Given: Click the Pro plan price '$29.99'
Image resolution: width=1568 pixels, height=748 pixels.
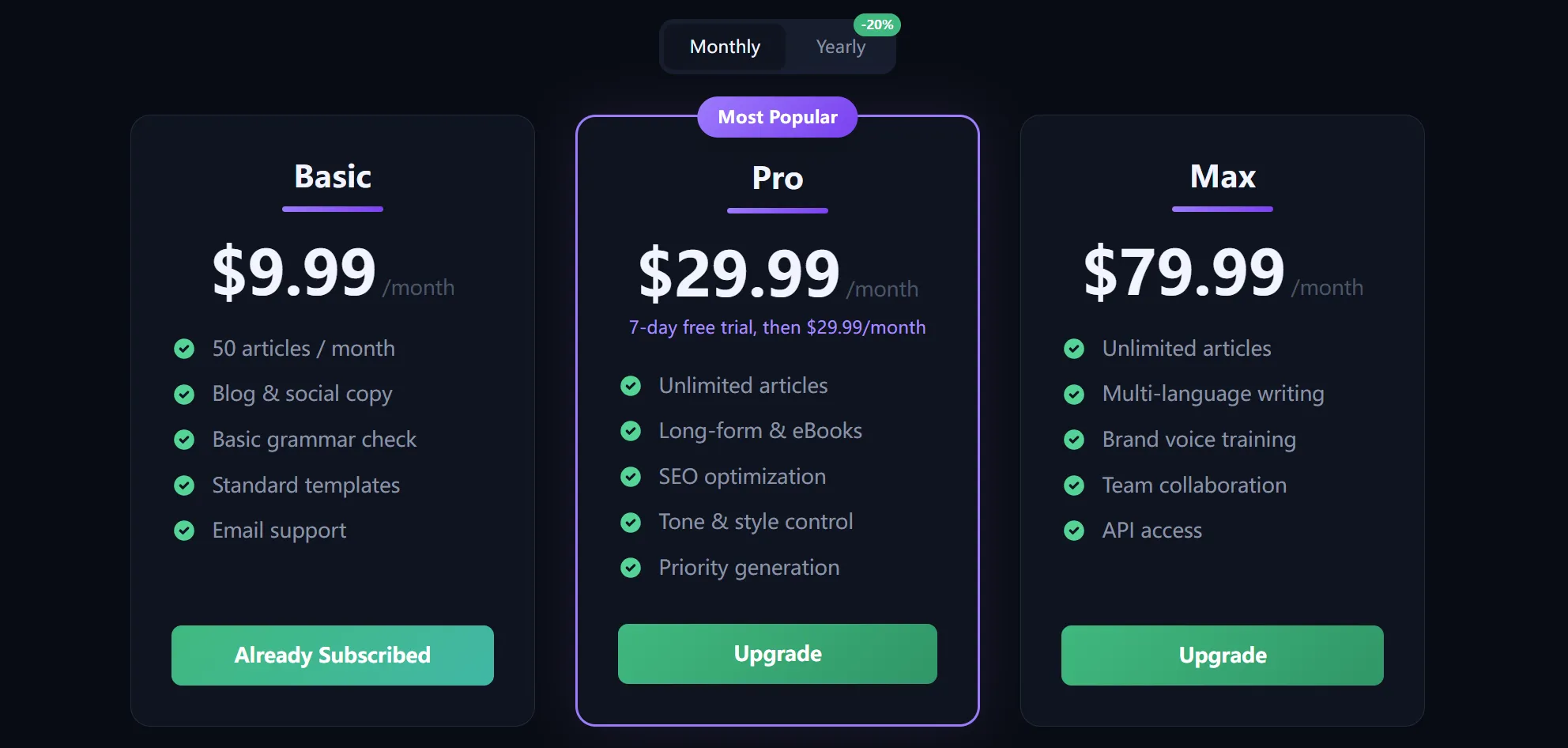Looking at the screenshot, I should (x=740, y=273).
